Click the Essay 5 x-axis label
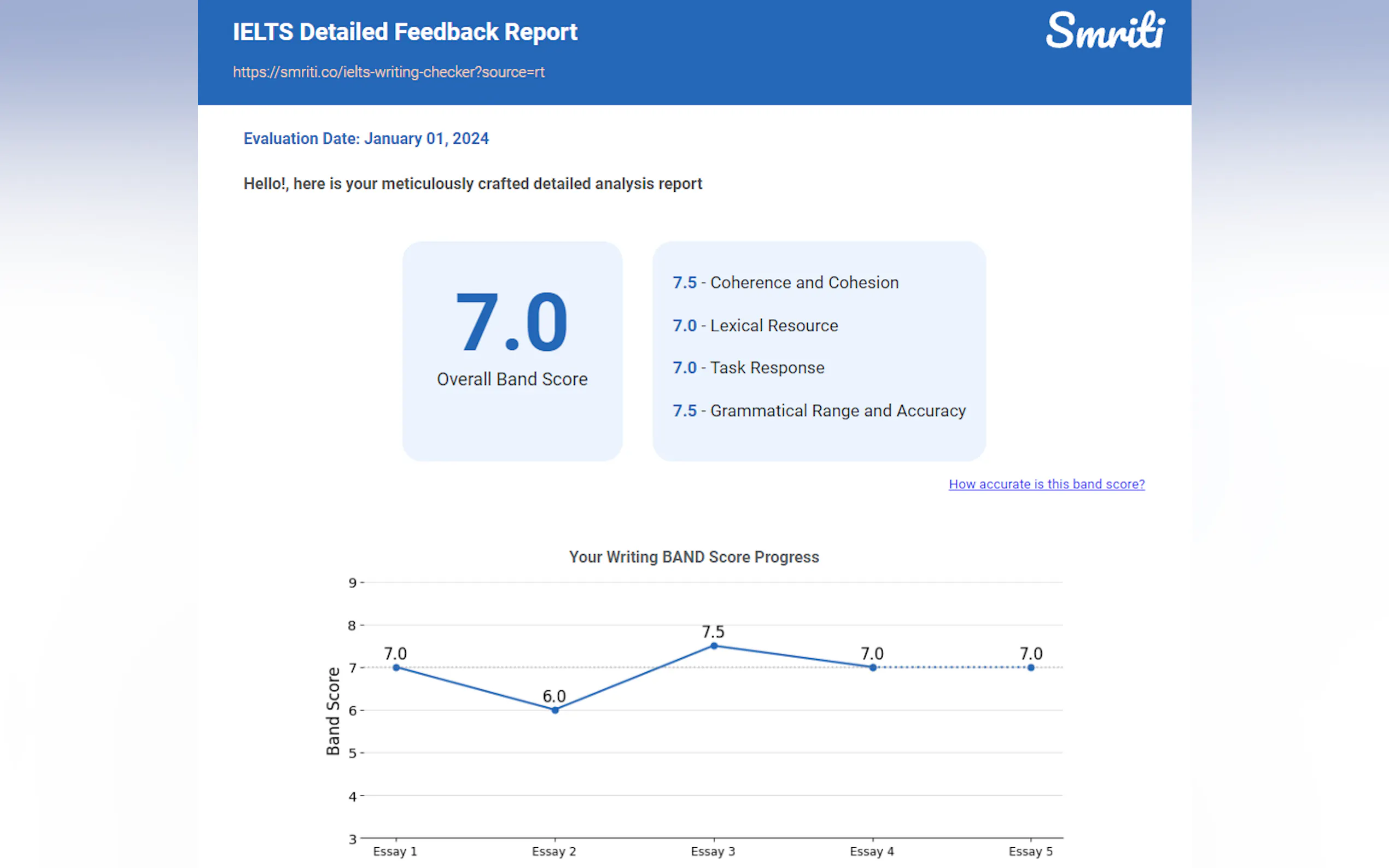Viewport: 1389px width, 868px height. tap(1030, 852)
